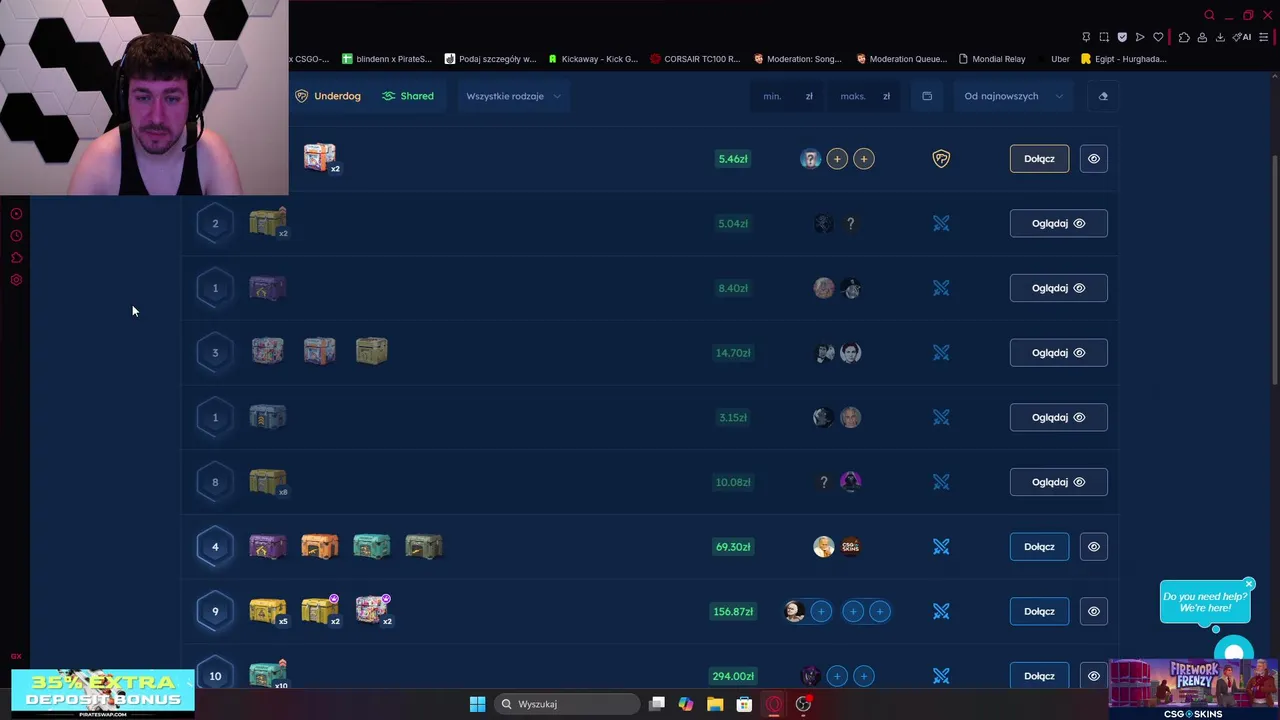1280x720 pixels.
Task: Open 'Podaj szczegóły w...' bookmark
Action: [x=490, y=59]
